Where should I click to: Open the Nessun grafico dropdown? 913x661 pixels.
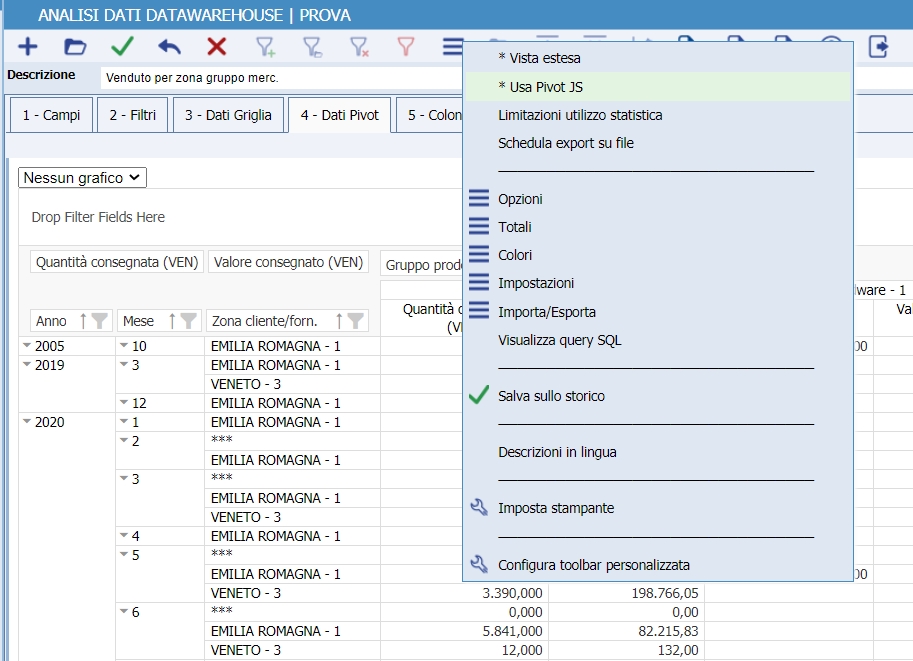tap(83, 178)
